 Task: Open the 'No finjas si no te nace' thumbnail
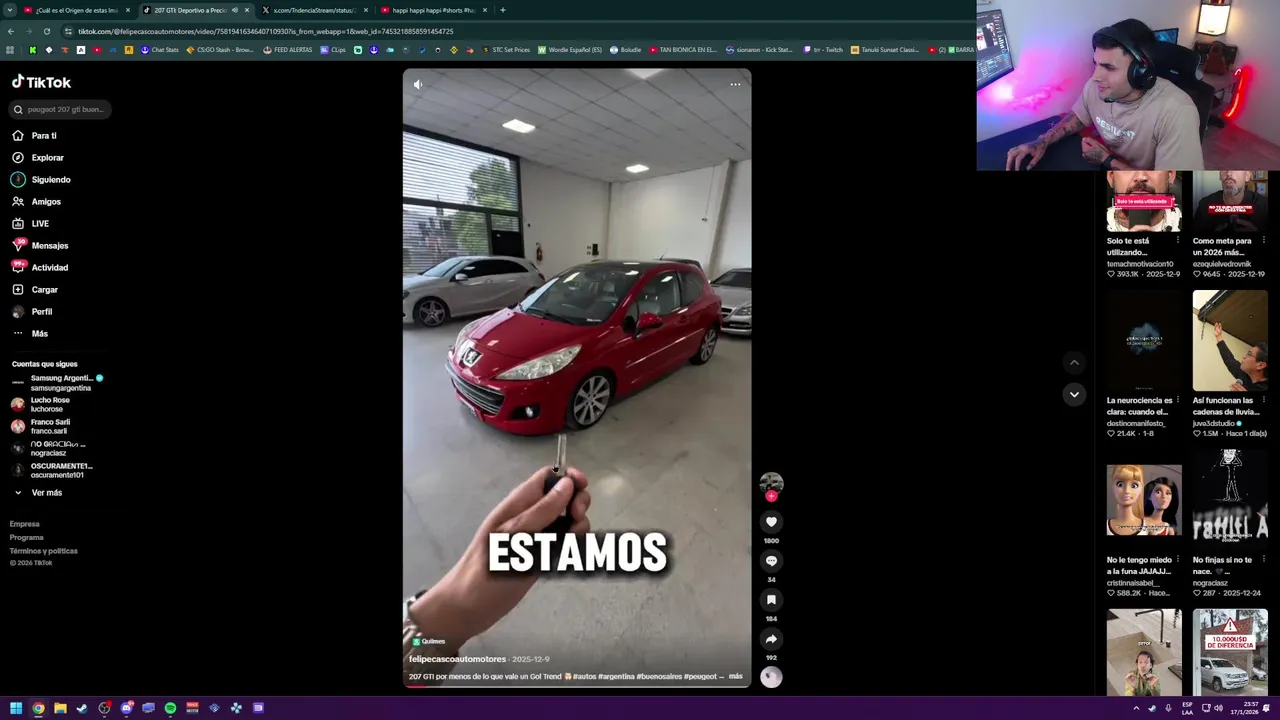[1230, 500]
